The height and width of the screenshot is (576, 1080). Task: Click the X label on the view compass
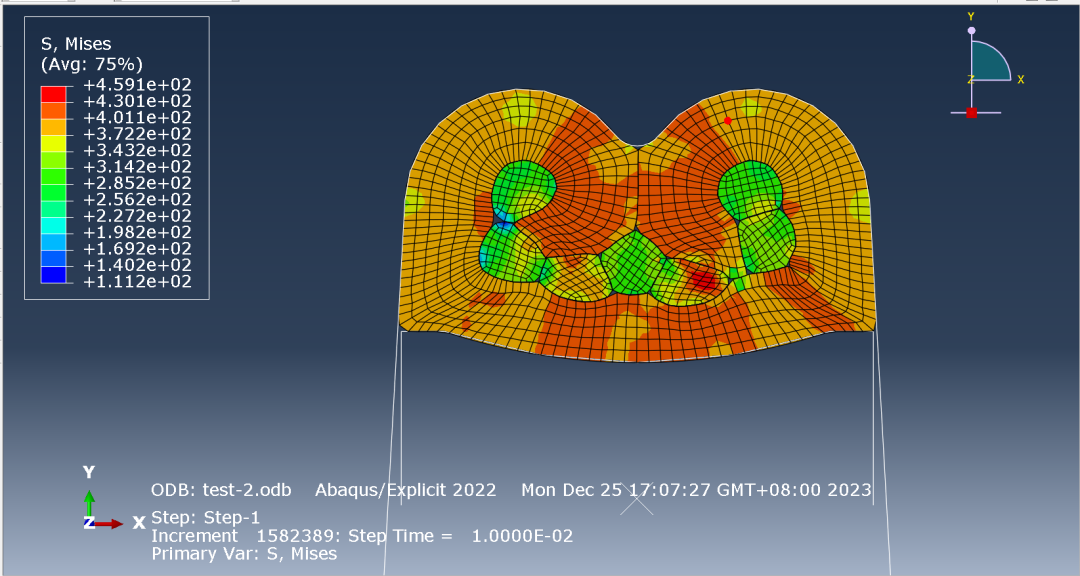coord(1021,80)
